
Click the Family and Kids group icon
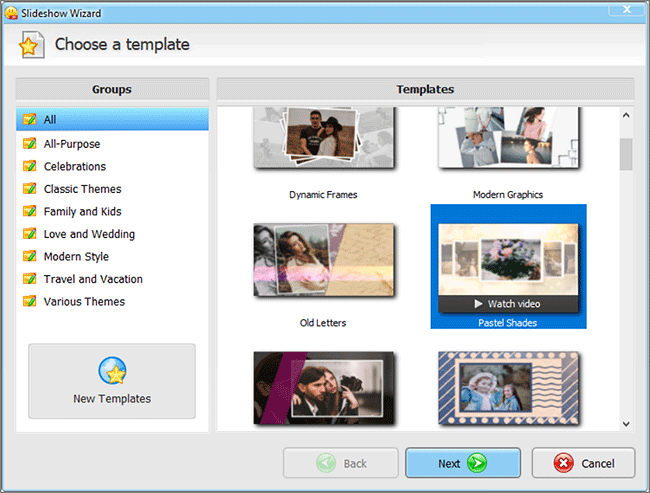pyautogui.click(x=30, y=211)
